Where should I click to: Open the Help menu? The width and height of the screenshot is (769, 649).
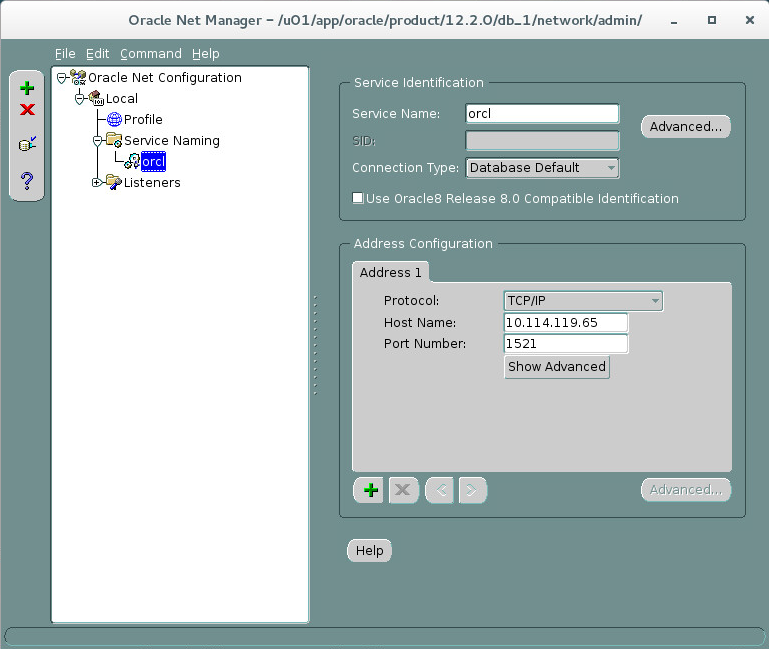pos(205,53)
